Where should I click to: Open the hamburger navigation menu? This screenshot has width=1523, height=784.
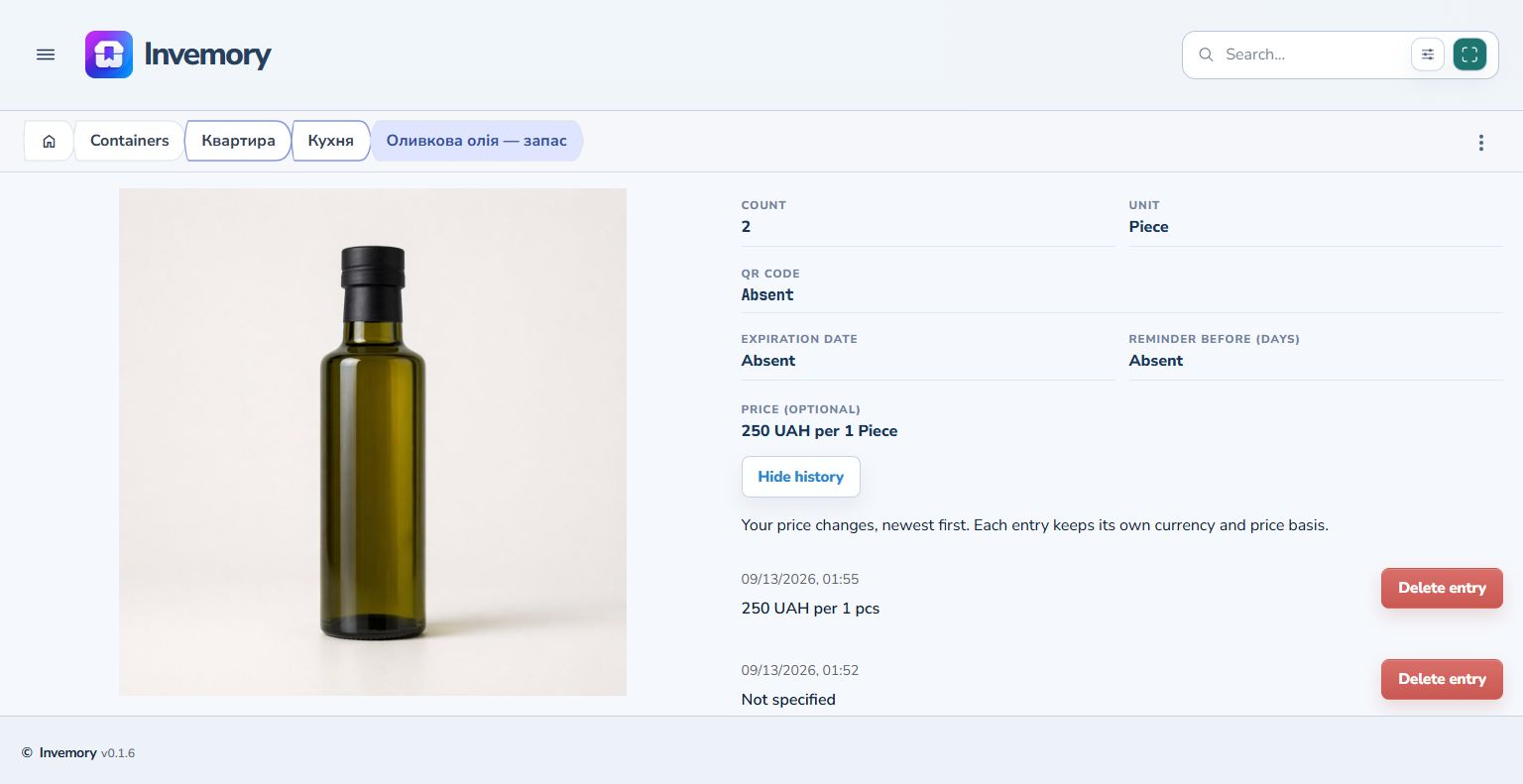pos(46,55)
